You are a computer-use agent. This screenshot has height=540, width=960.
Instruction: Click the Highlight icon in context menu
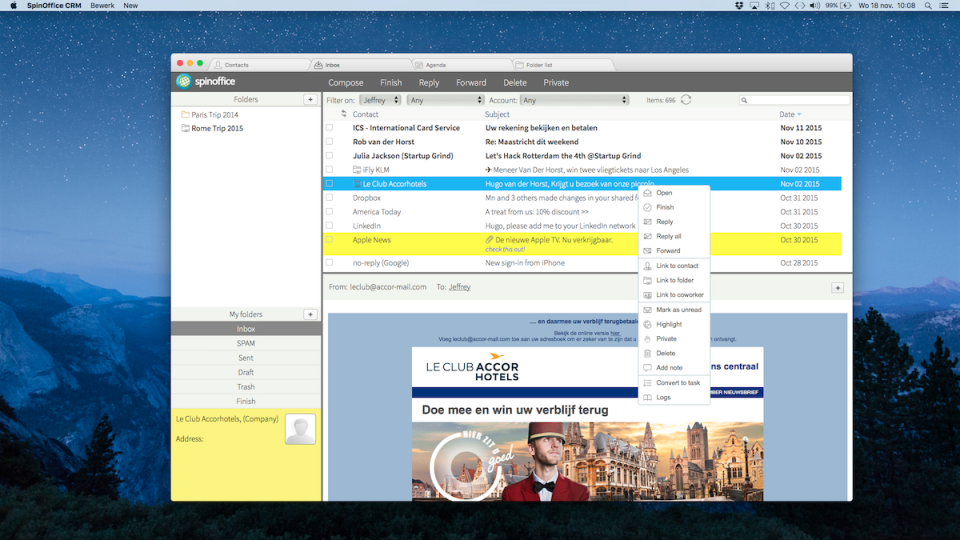tap(647, 324)
